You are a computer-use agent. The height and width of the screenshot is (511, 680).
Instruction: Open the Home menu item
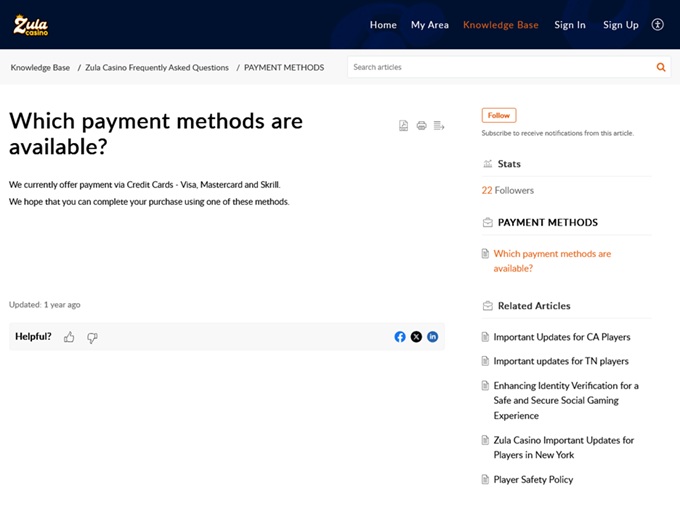click(383, 25)
